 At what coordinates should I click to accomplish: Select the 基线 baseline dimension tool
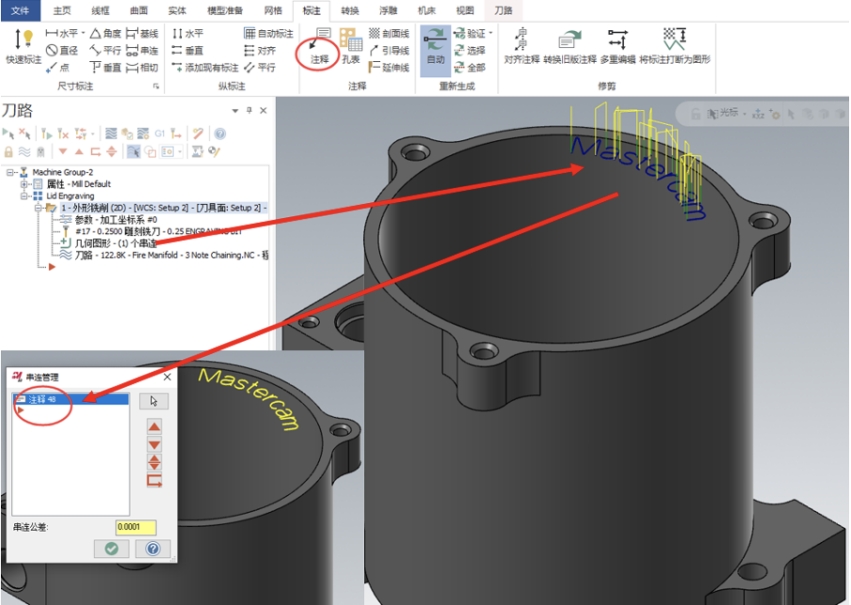pyautogui.click(x=142, y=34)
